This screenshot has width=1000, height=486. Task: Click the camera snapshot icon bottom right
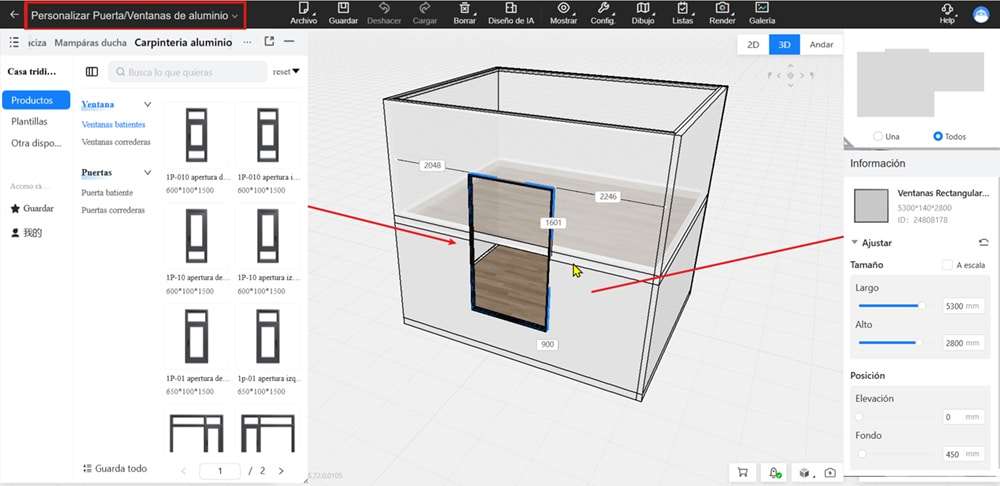pyautogui.click(x=829, y=473)
